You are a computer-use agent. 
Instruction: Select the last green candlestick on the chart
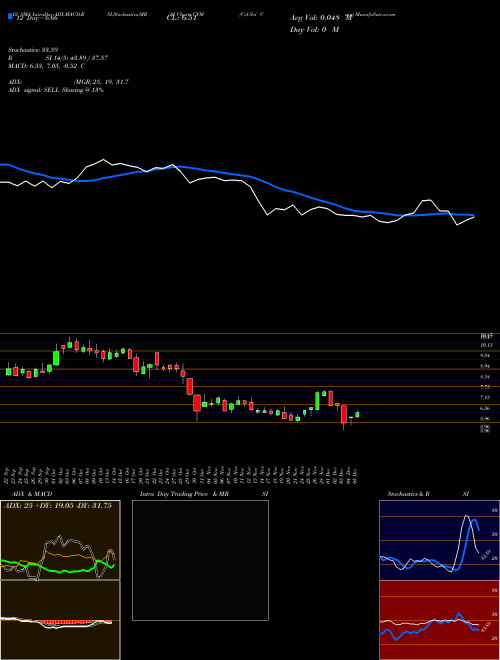[x=357, y=414]
